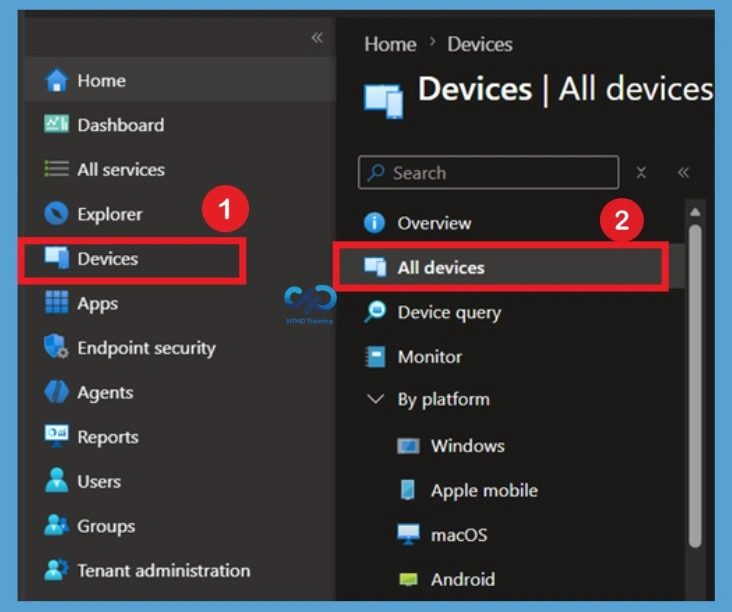Click the Windows platform icon
Viewport: 732px width, 612px height.
[408, 446]
